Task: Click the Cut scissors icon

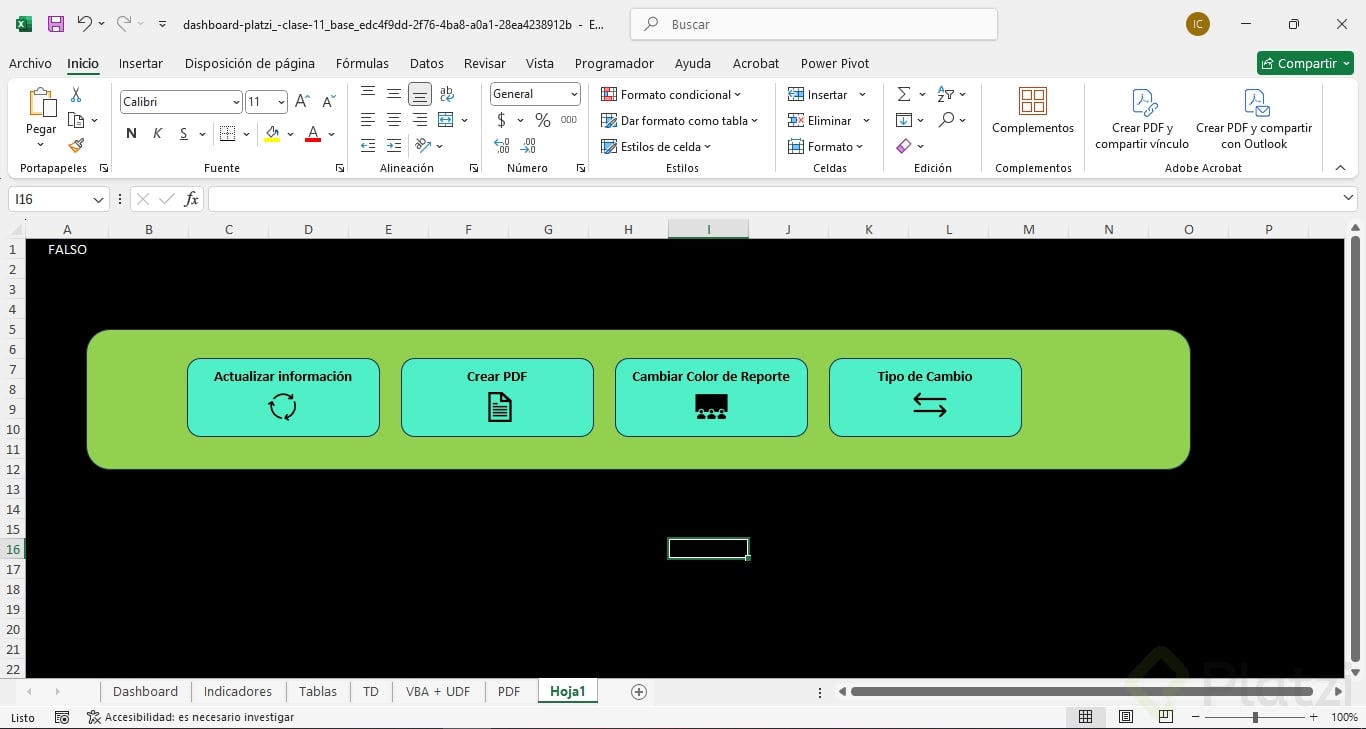Action: (76, 95)
